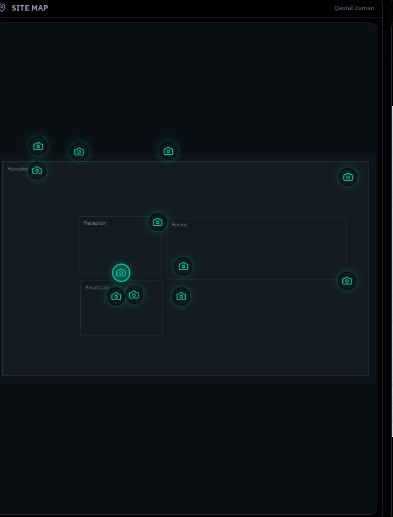The width and height of the screenshot is (393, 517).
Task: Open left camera of pair in Small Cafe
Action: [x=116, y=296]
